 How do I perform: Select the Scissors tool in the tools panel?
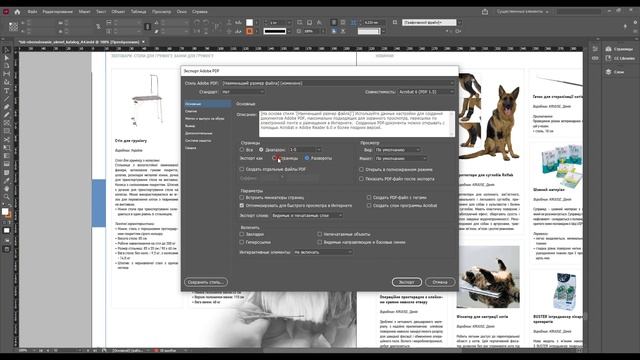(7, 140)
